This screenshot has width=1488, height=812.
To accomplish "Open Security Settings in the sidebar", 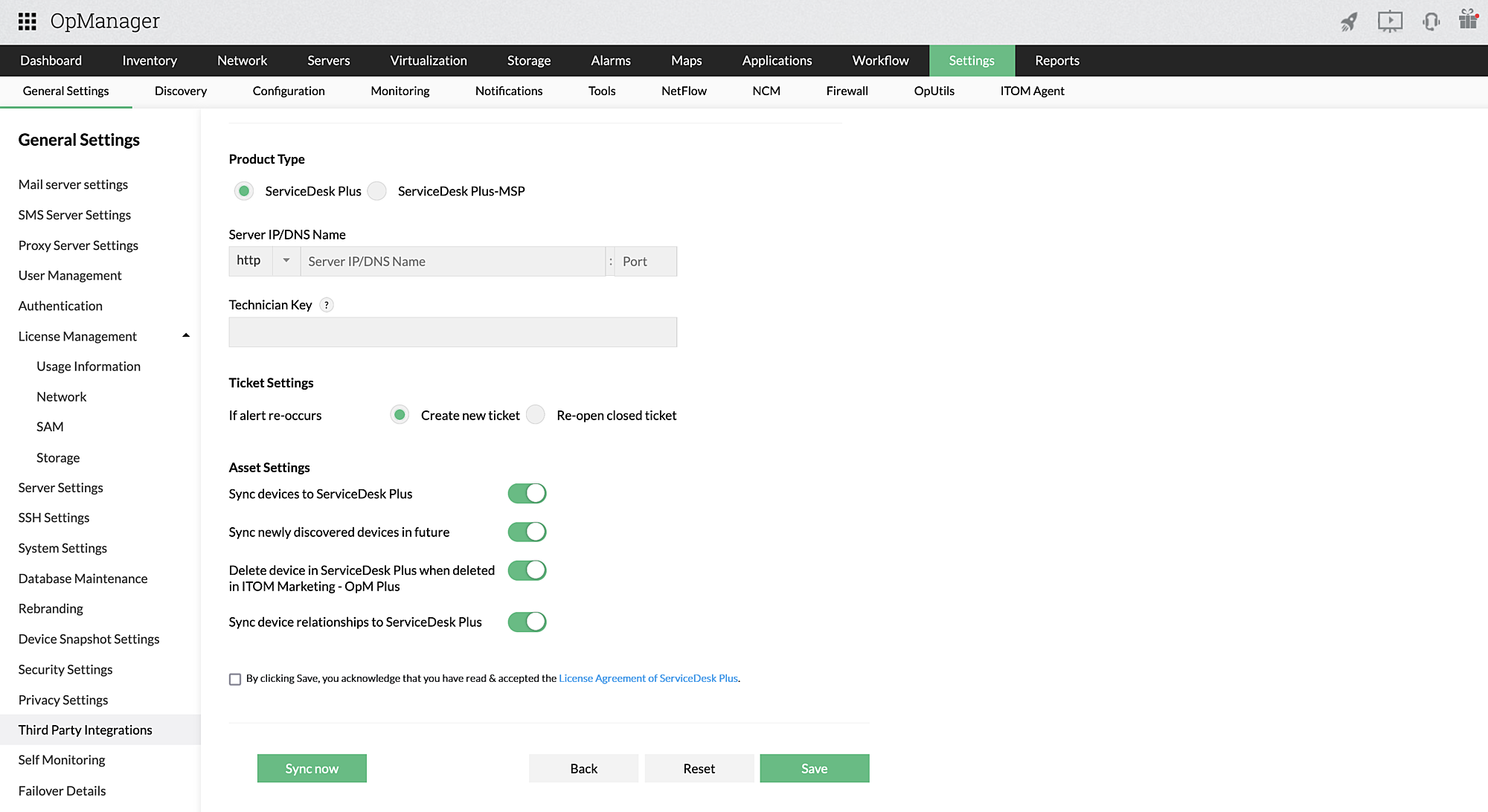I will pyautogui.click(x=65, y=669).
